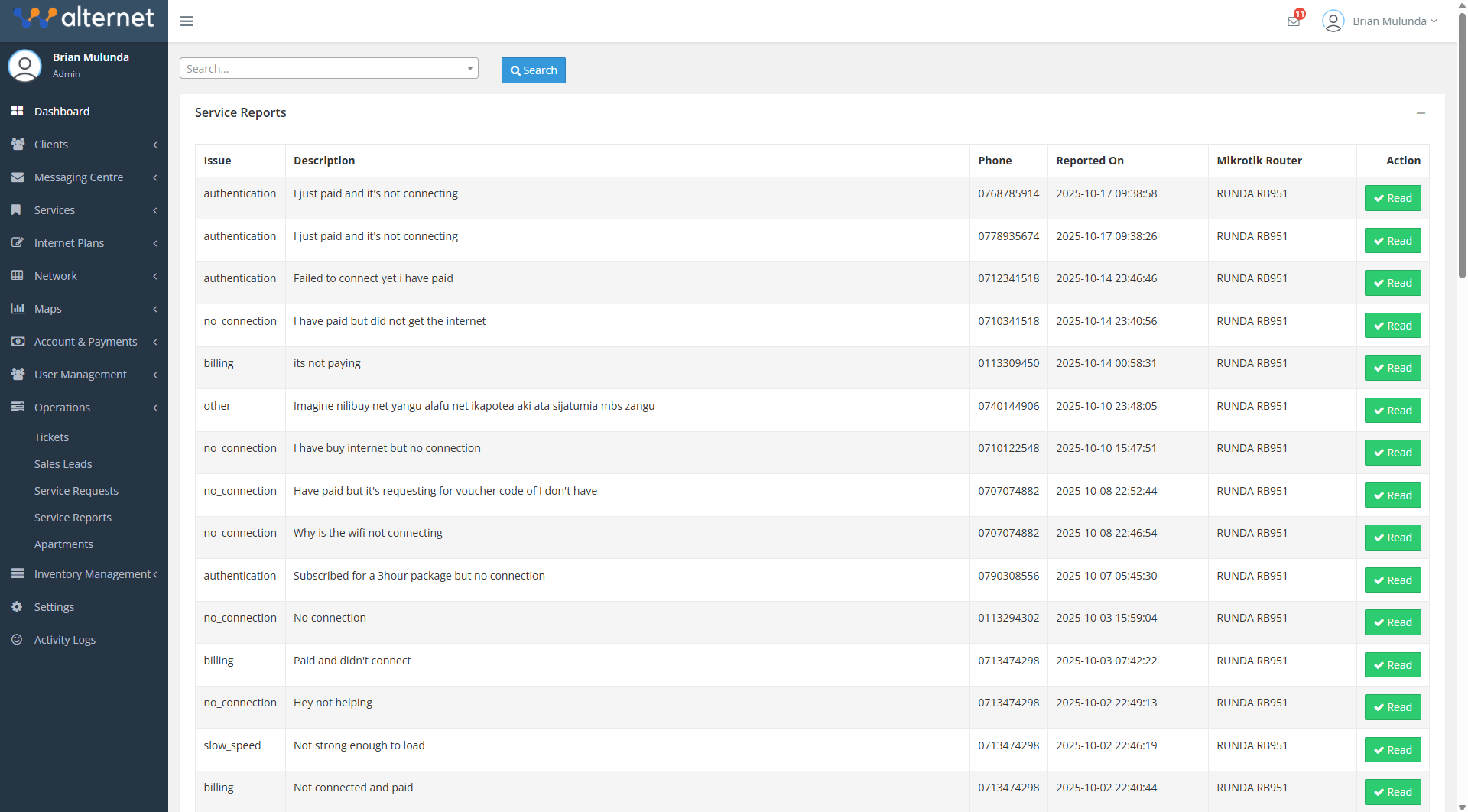The image size is (1468, 812).
Task: Click the Messaging Centre envelope icon
Action: point(17,177)
